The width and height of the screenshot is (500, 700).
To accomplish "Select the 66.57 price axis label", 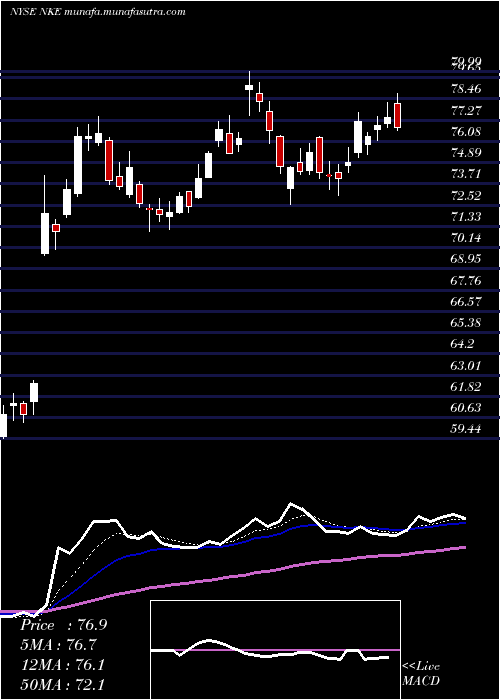I will point(467,301).
